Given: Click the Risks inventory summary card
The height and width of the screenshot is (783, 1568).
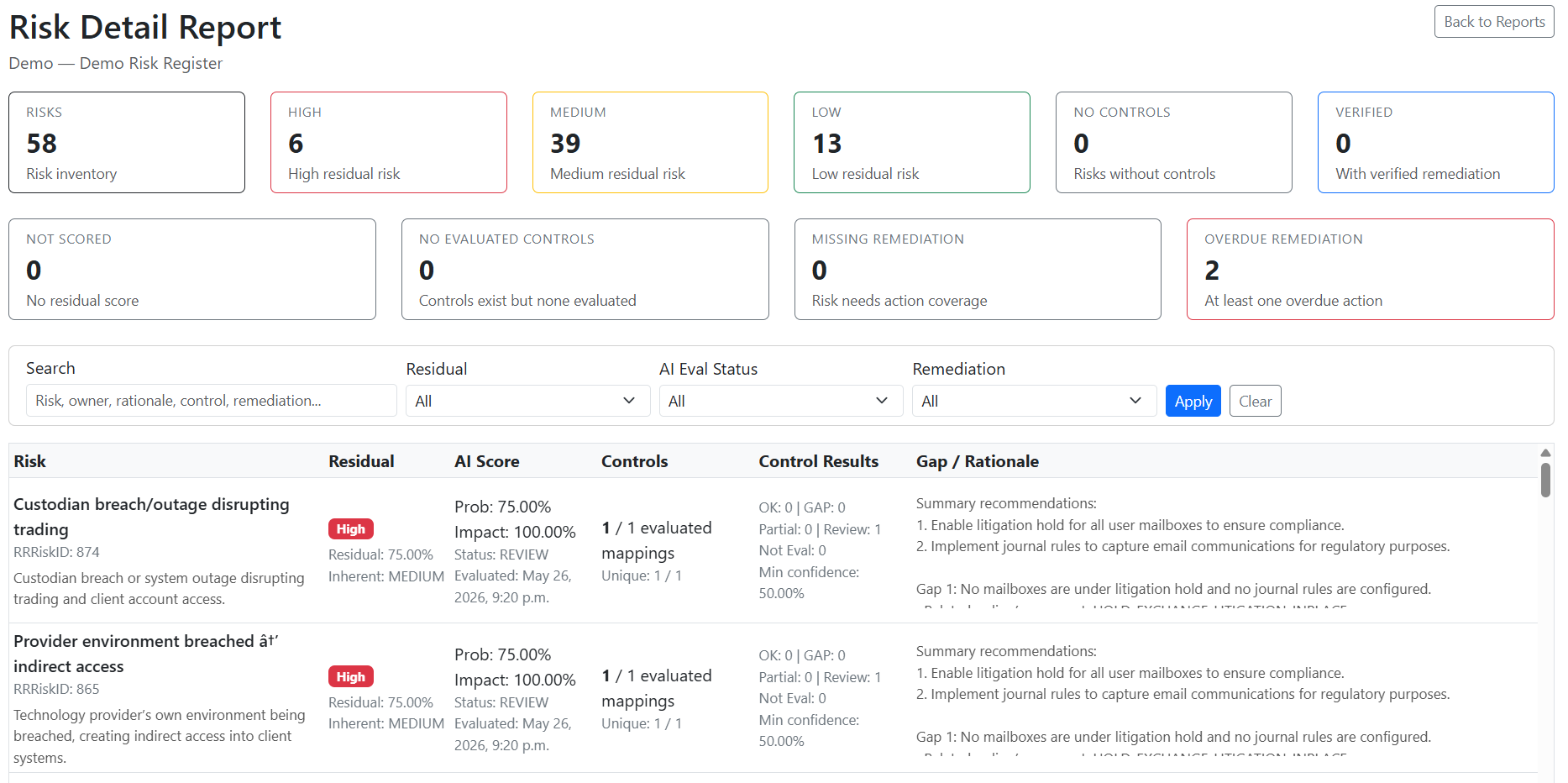Looking at the screenshot, I should [x=127, y=143].
